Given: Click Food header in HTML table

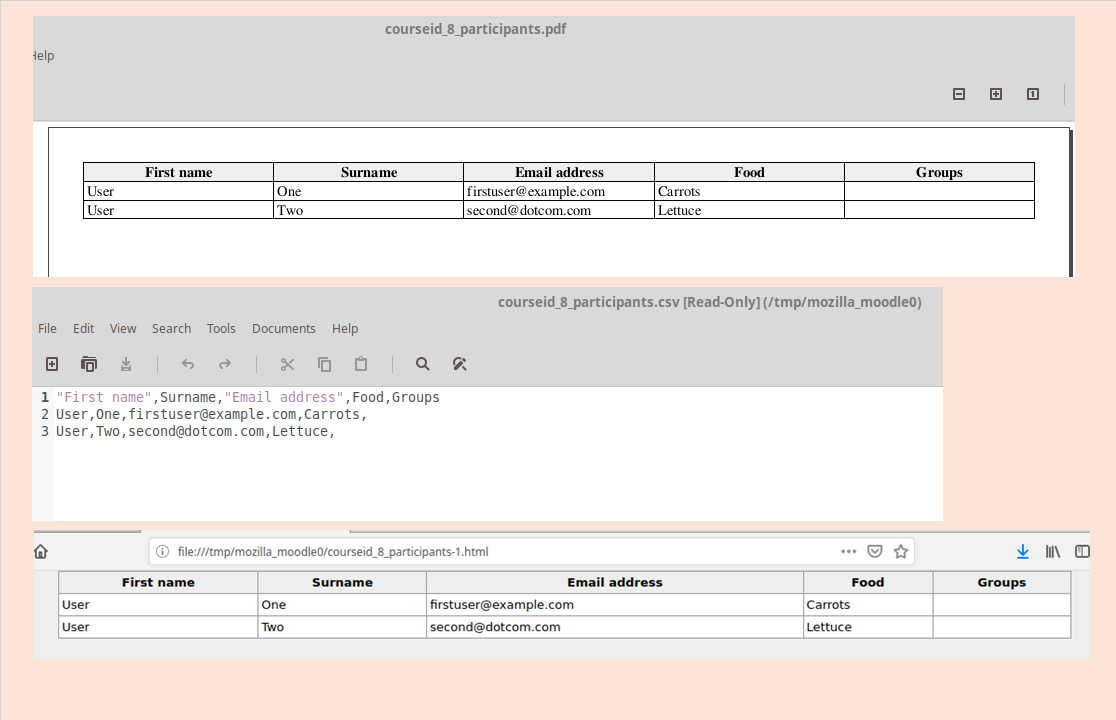Looking at the screenshot, I should (x=868, y=582).
